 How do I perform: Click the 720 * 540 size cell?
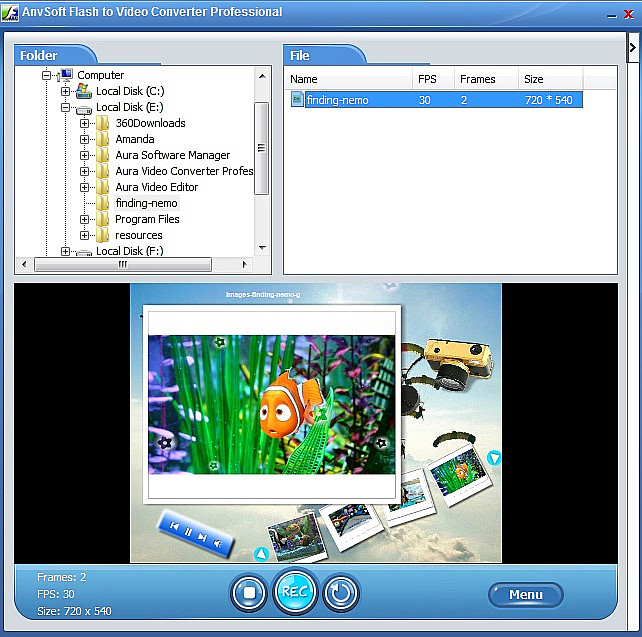549,100
